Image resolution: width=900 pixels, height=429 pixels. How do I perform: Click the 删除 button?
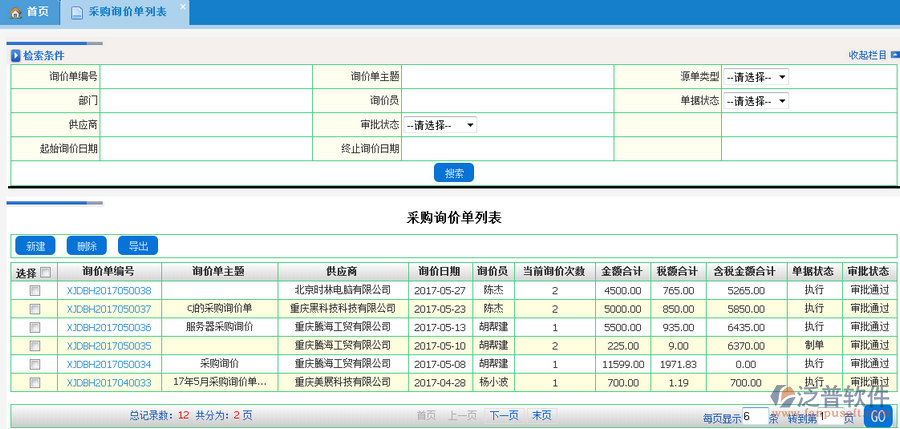click(86, 246)
